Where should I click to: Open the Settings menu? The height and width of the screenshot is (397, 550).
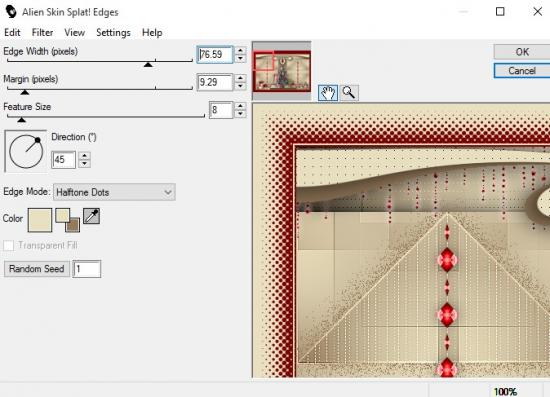[113, 33]
